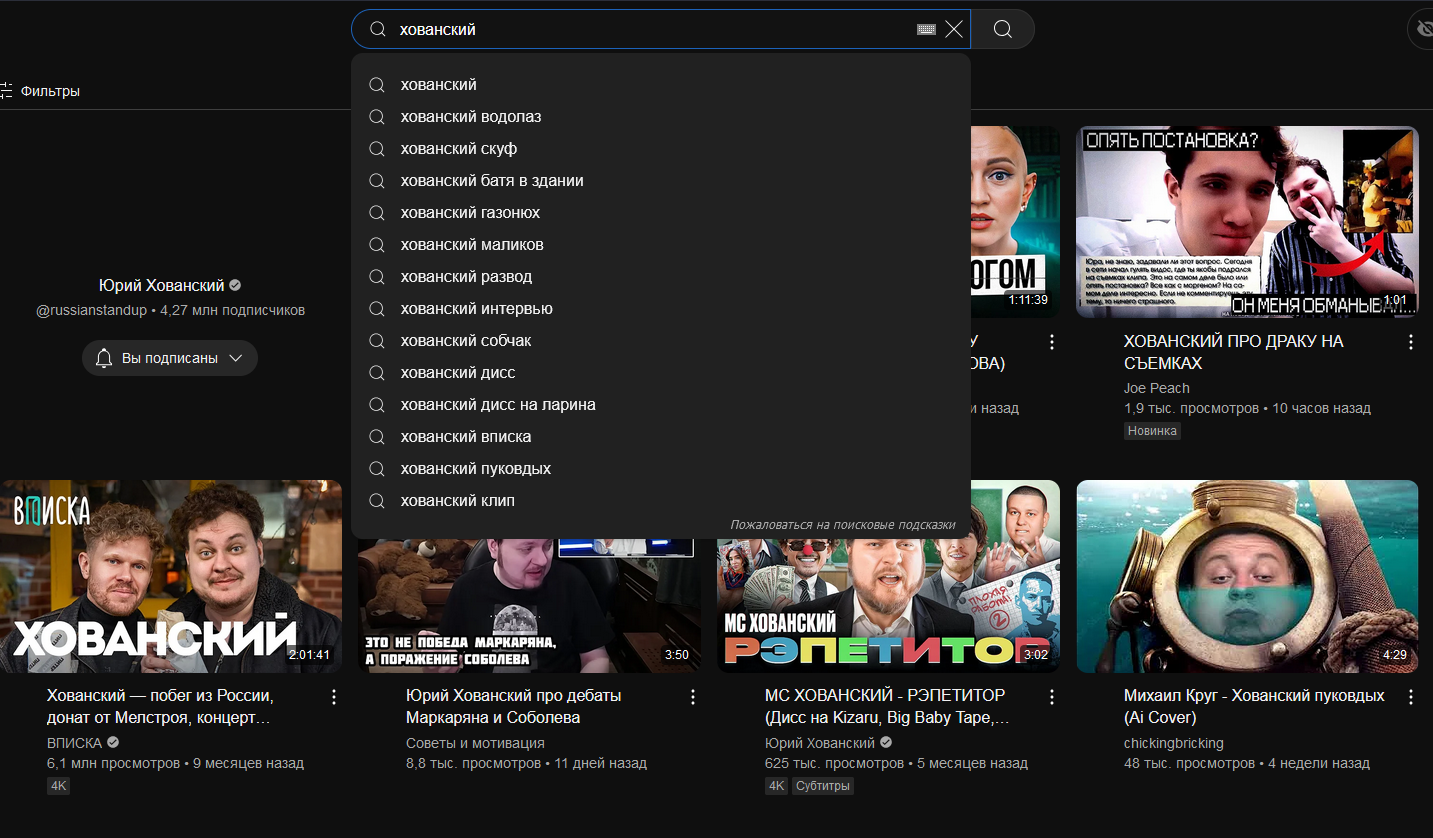Open three-dot menu for "Юрий Хованский про дебаты"

point(693,697)
